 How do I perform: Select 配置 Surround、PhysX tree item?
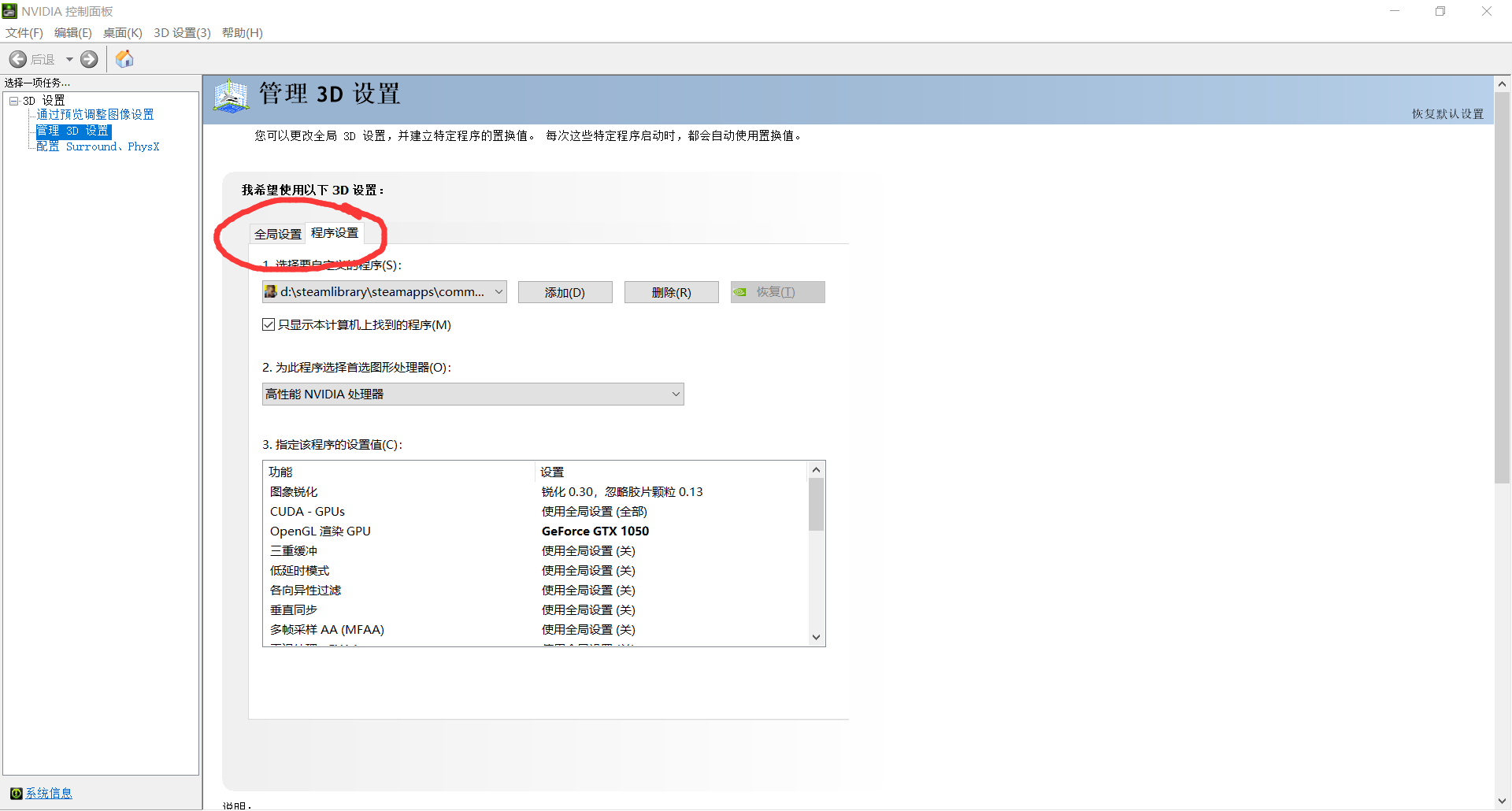98,146
